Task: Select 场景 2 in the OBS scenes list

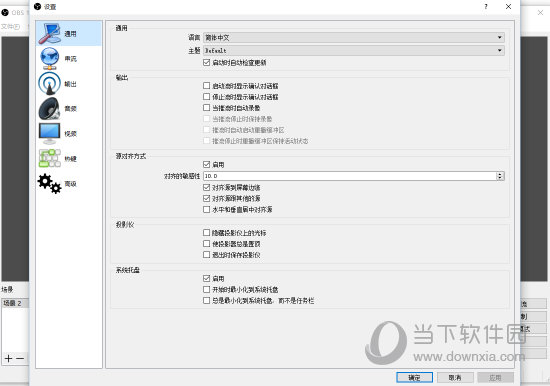Action: click(x=15, y=303)
